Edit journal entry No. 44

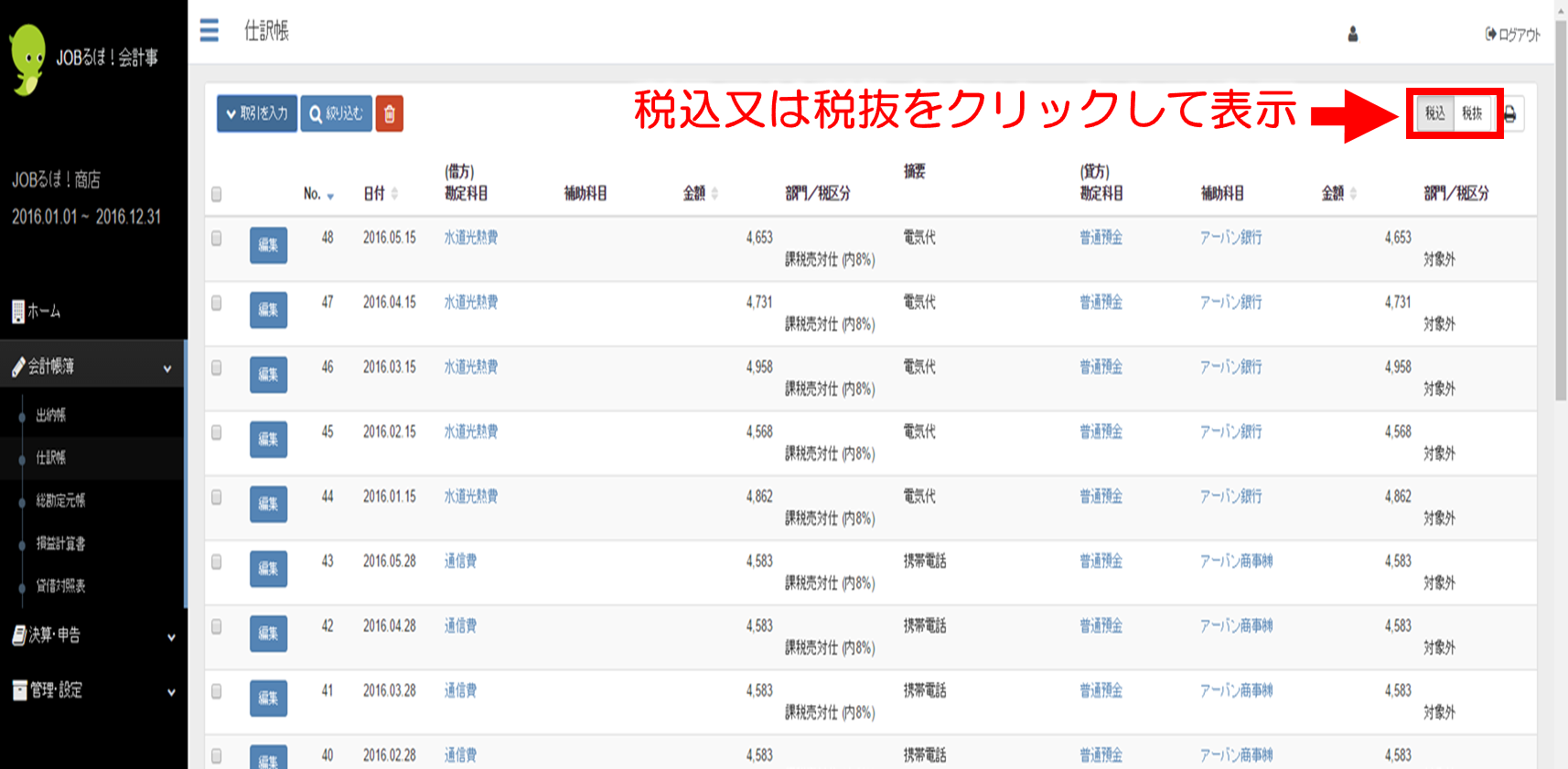click(268, 504)
